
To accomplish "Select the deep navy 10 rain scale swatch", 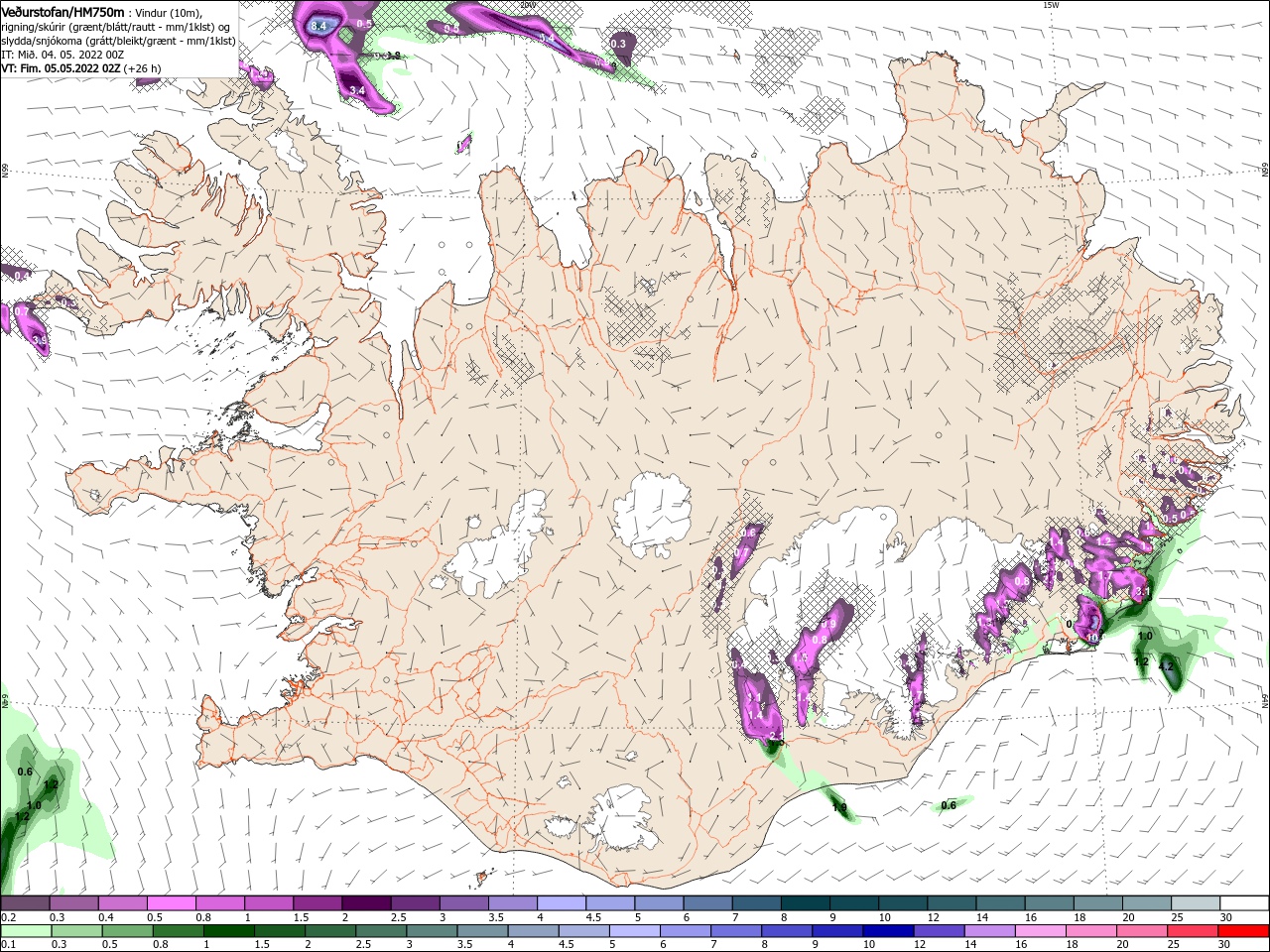I will (x=889, y=931).
